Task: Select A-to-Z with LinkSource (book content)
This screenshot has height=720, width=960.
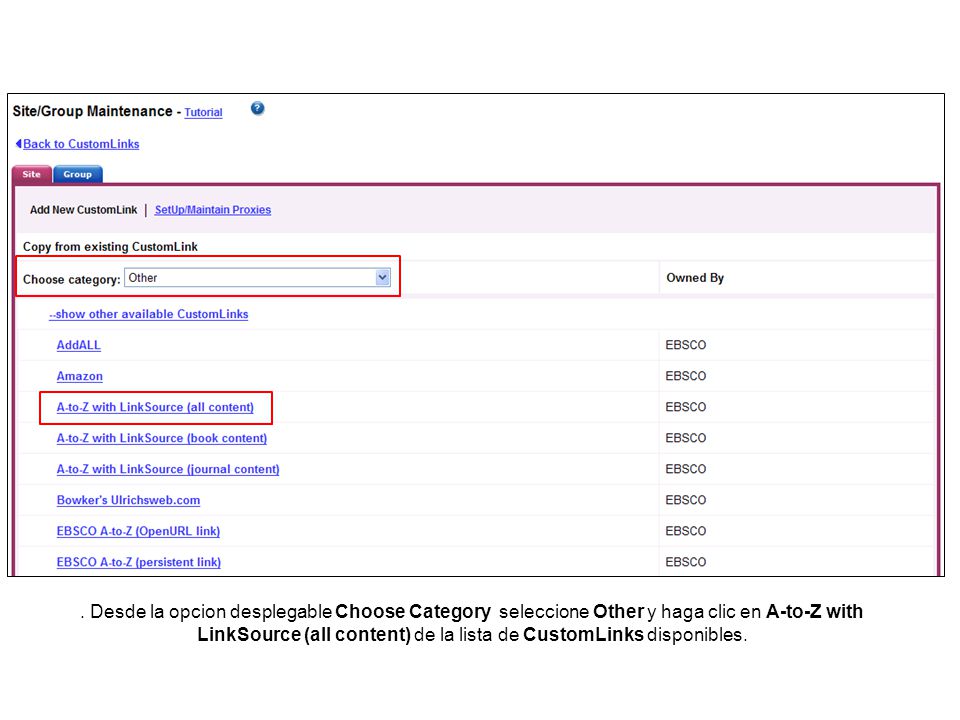Action: pos(162,438)
